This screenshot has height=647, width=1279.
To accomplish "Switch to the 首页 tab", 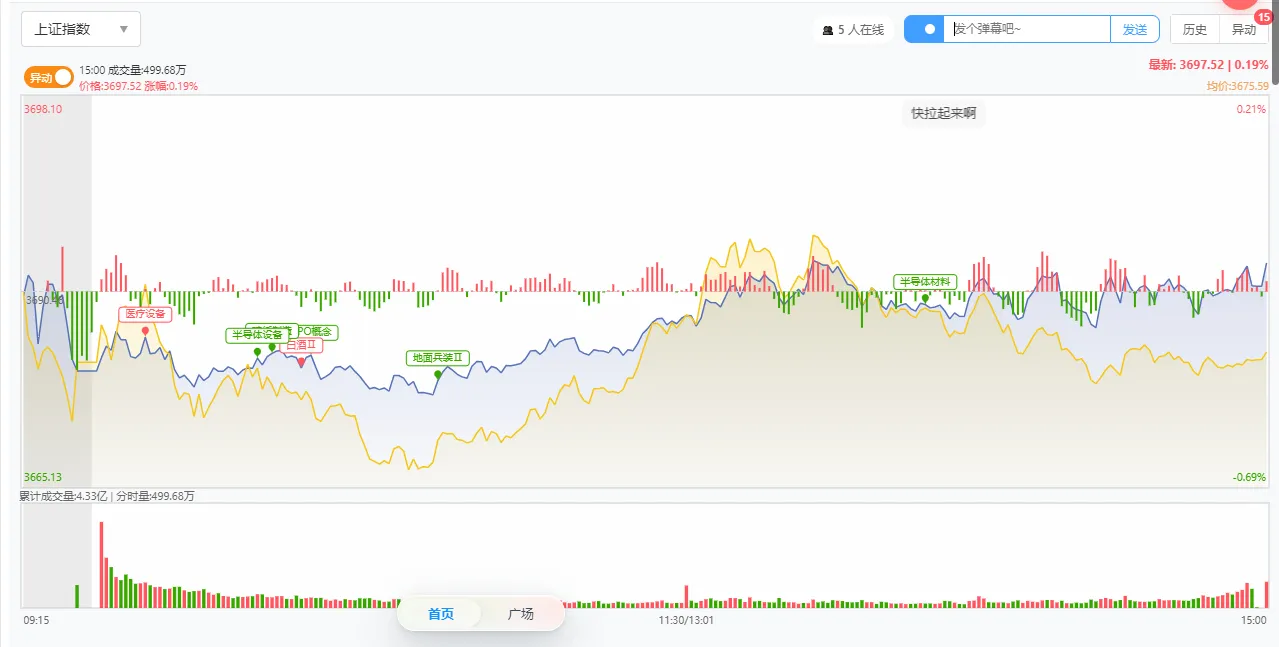I will (x=441, y=614).
